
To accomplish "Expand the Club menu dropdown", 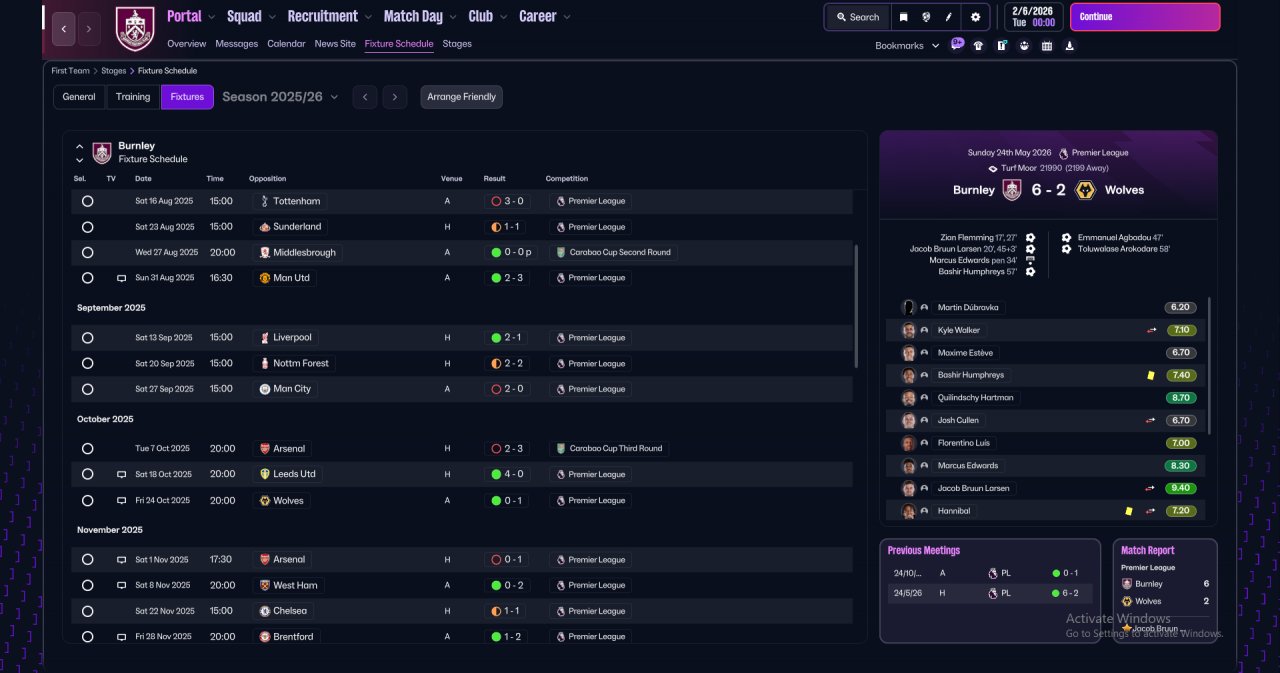I will pyautogui.click(x=504, y=17).
